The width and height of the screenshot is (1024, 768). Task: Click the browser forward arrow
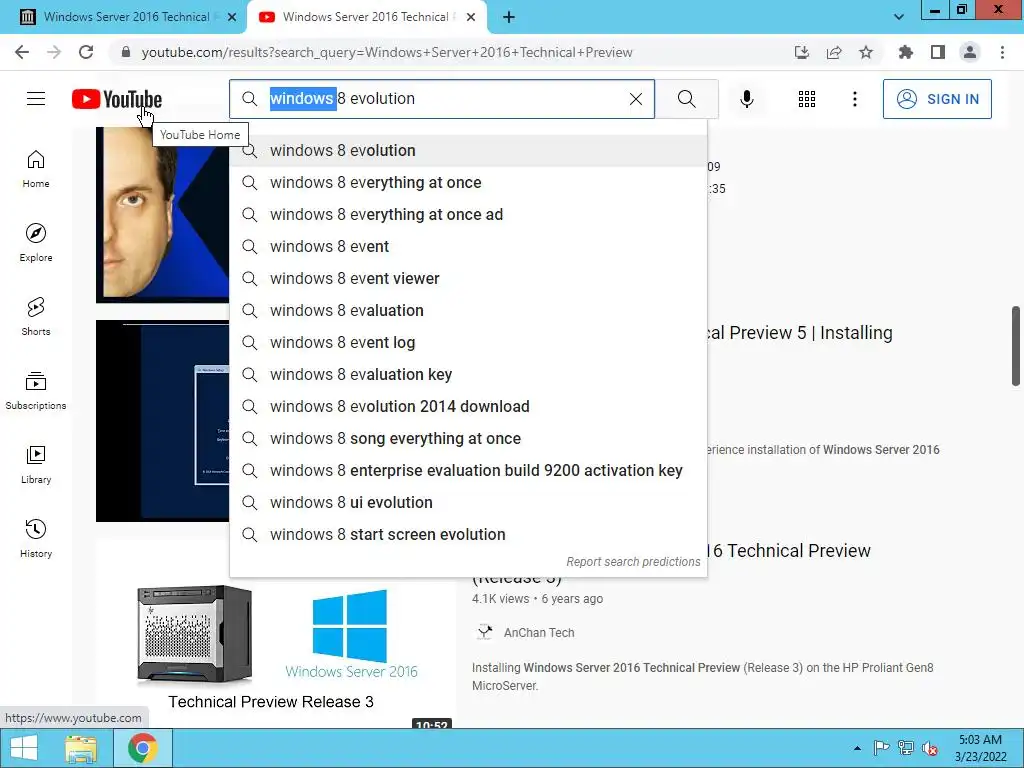[x=54, y=52]
